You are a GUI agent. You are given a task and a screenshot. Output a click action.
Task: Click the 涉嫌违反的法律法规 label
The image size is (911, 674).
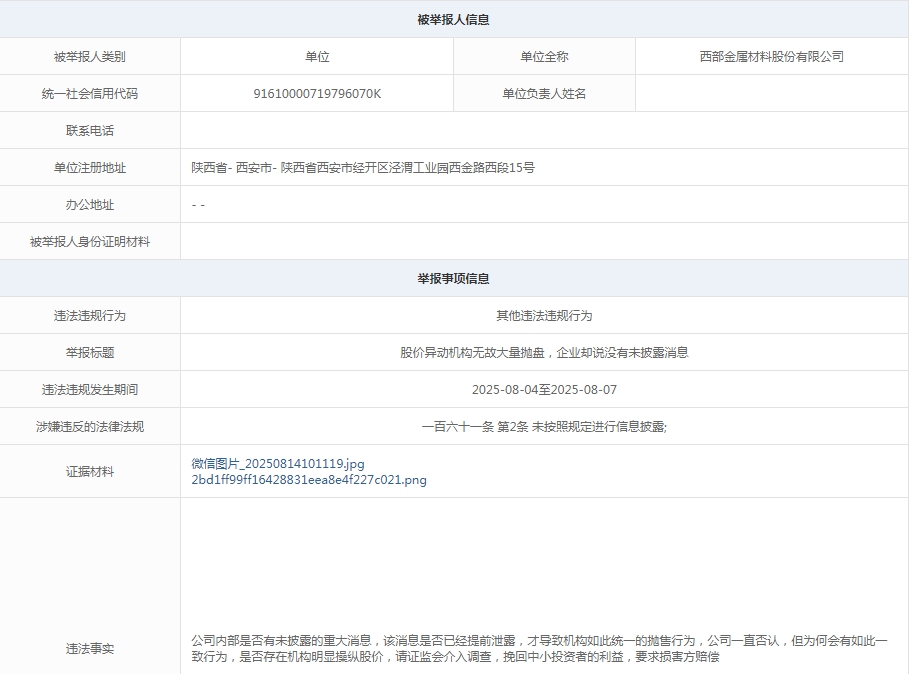coord(89,427)
